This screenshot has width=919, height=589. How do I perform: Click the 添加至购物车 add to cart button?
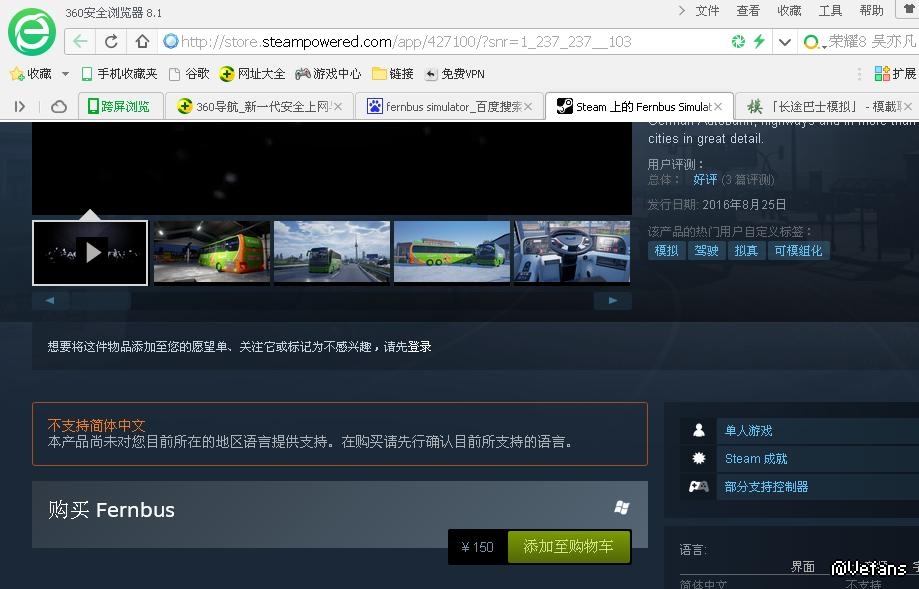click(569, 547)
